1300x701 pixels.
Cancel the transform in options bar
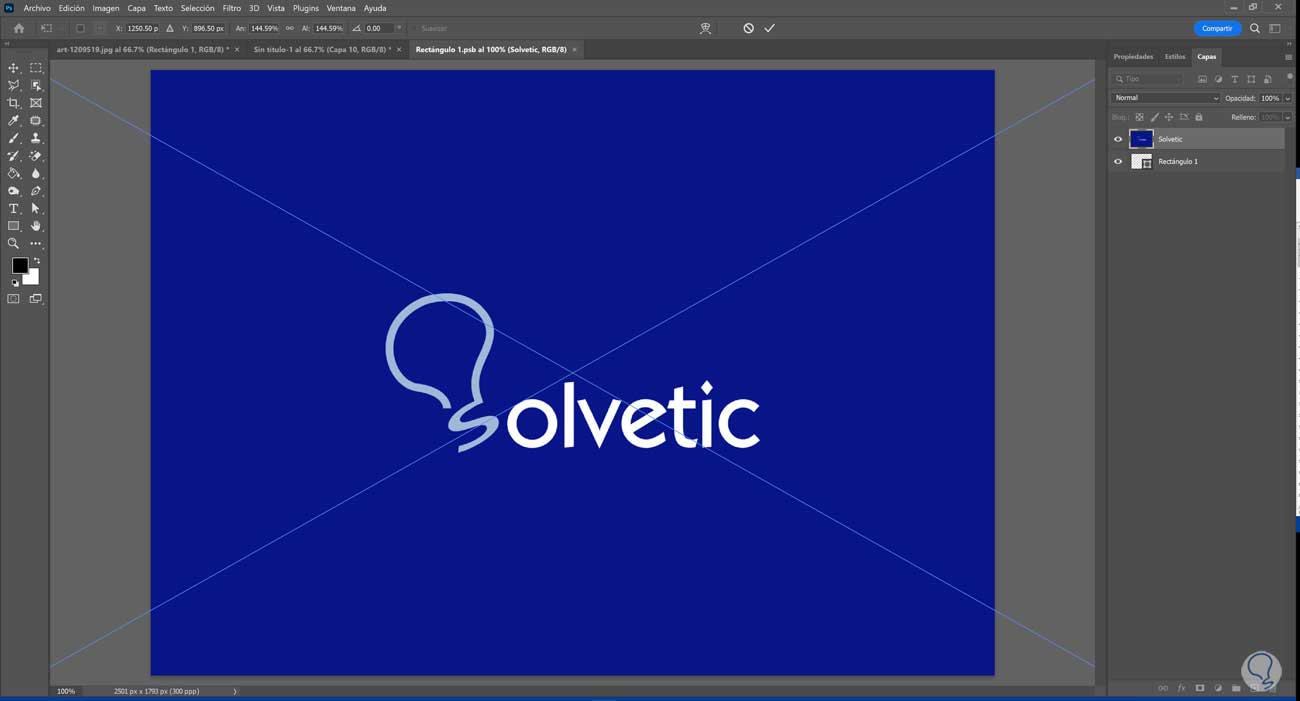[748, 28]
